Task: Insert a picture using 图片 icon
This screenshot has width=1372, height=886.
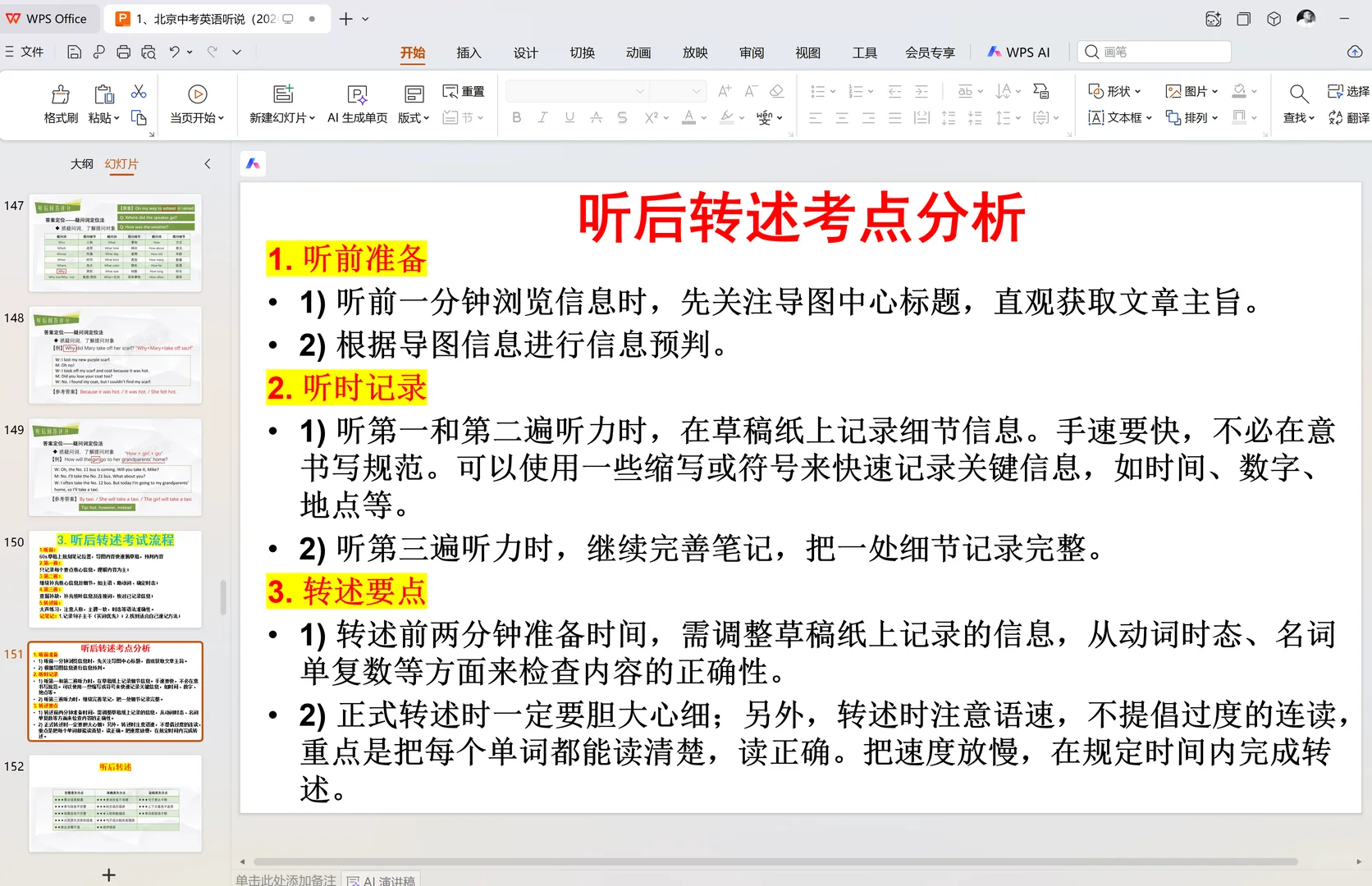Action: [x=1187, y=91]
